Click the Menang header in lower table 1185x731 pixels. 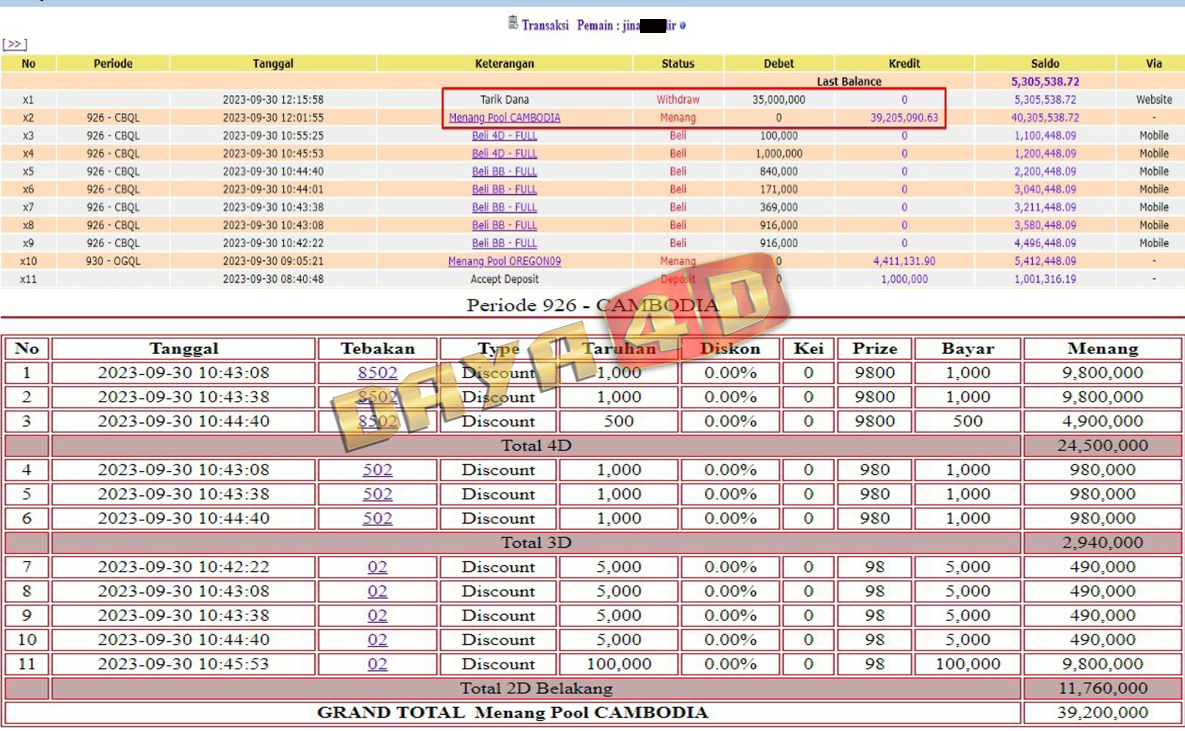click(x=1102, y=349)
